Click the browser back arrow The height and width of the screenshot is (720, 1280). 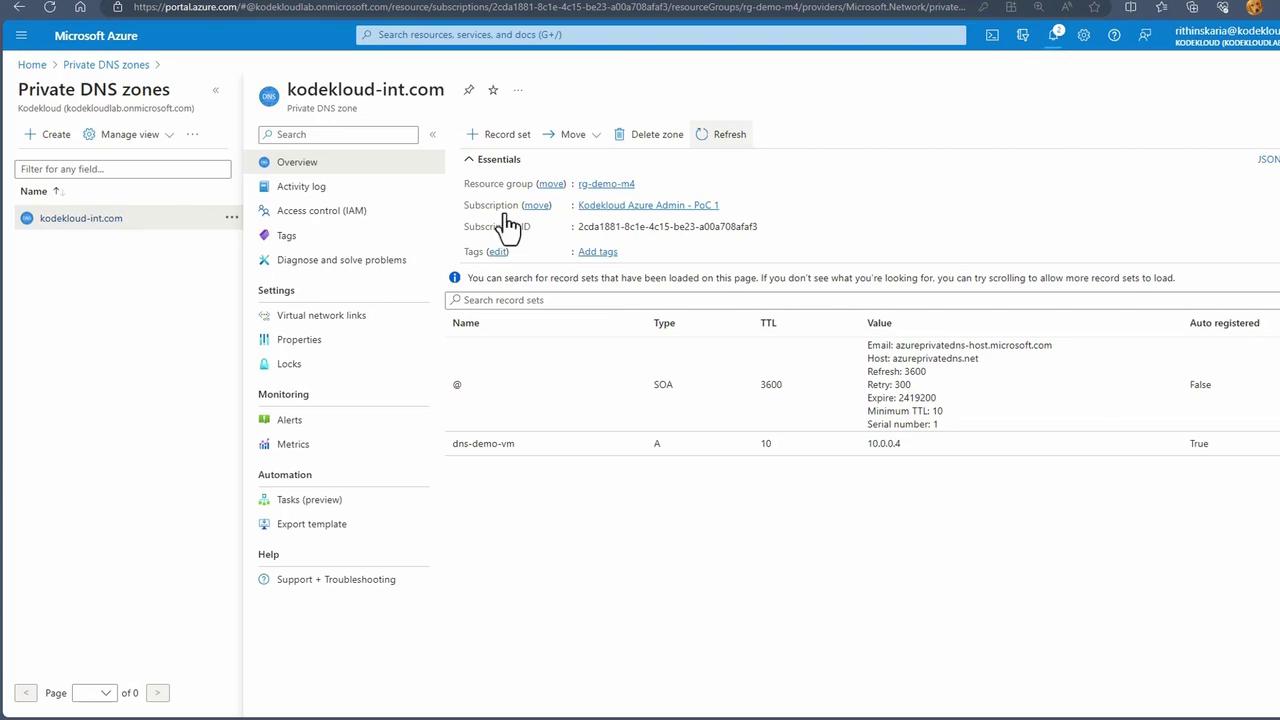coord(19,7)
